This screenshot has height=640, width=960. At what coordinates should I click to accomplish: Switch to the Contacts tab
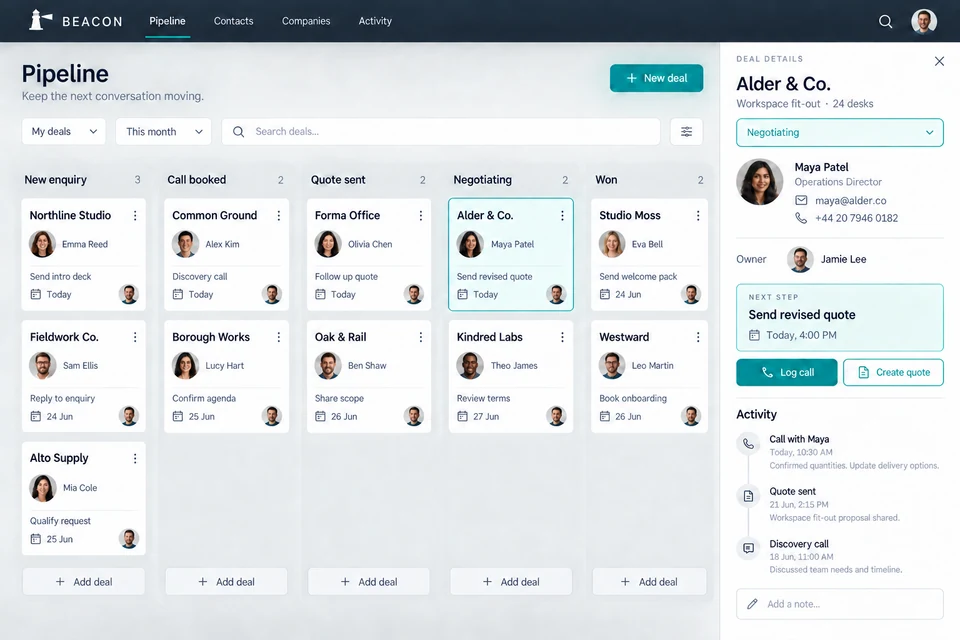tap(233, 21)
